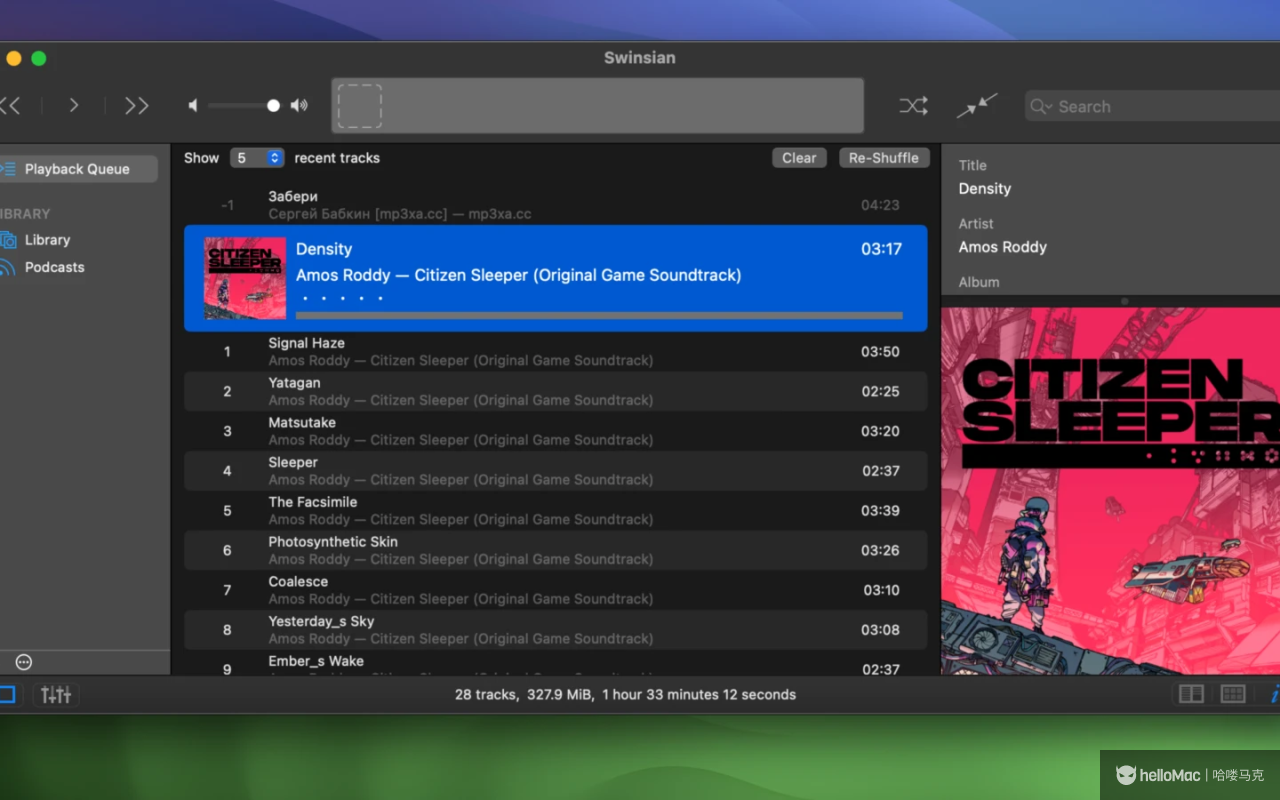Open the recent tracks count dropdown
The width and height of the screenshot is (1280, 800).
(x=257, y=158)
